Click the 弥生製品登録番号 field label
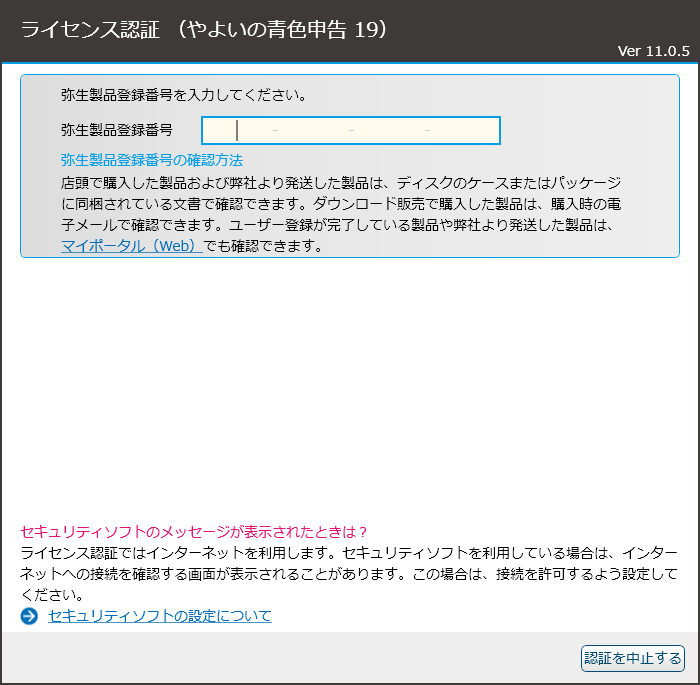The width and height of the screenshot is (700, 685). (x=117, y=130)
